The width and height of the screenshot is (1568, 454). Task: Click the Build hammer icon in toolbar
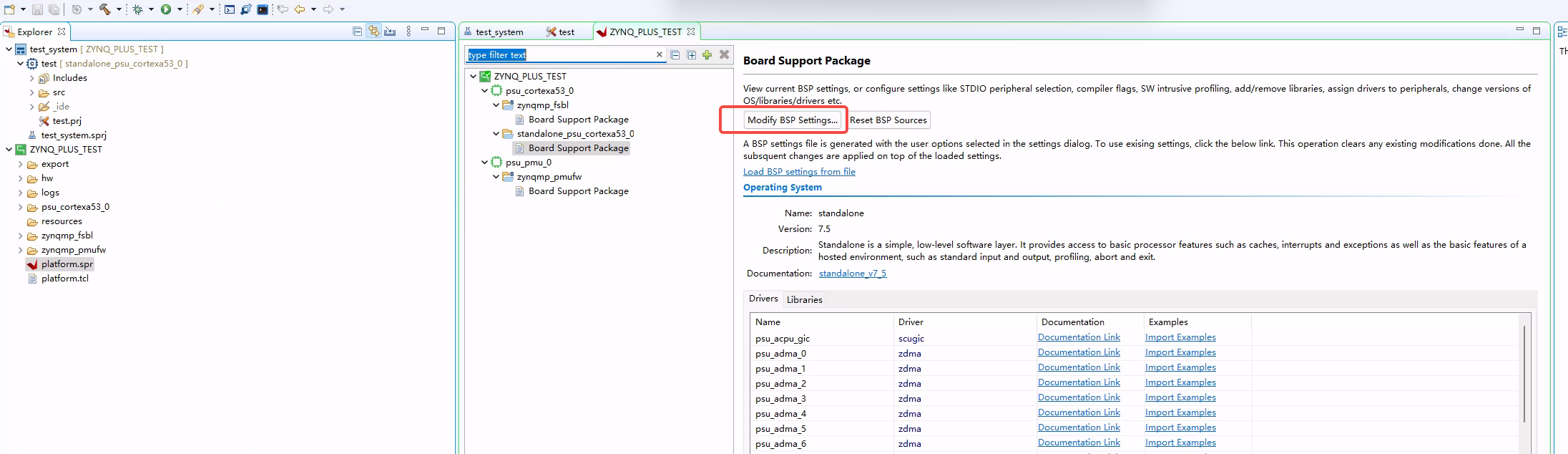[x=105, y=9]
